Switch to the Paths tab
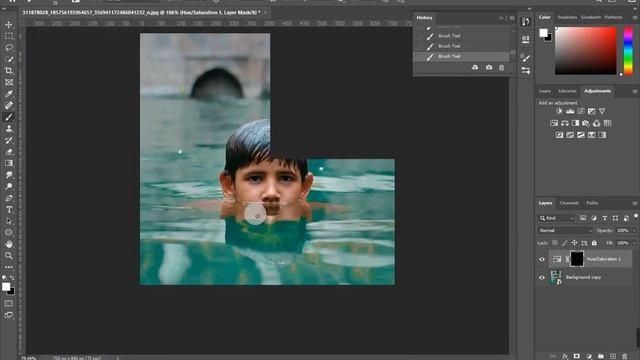Image resolution: width=640 pixels, height=360 pixels. tap(592, 203)
